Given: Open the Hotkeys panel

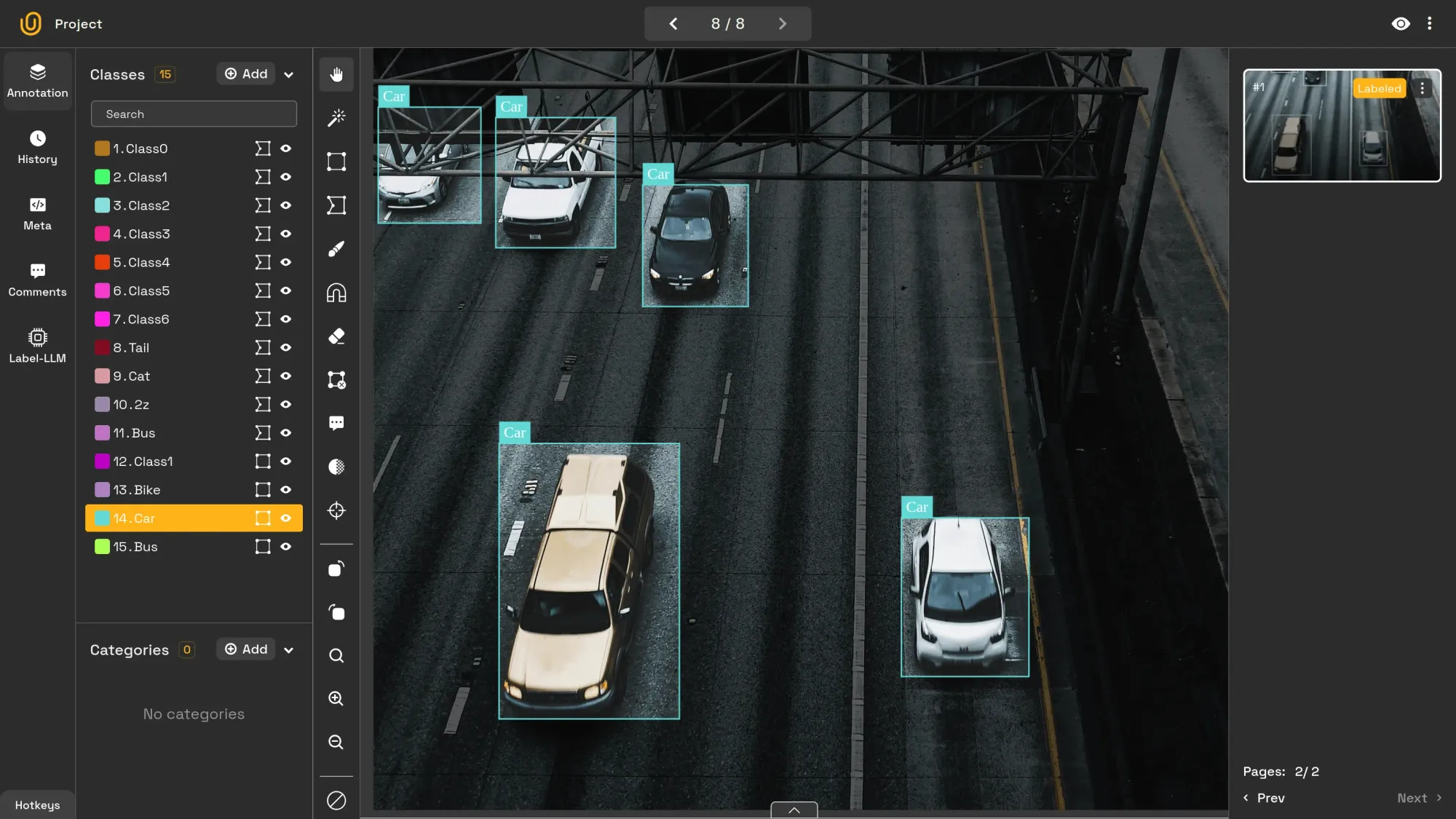Looking at the screenshot, I should click(37, 804).
